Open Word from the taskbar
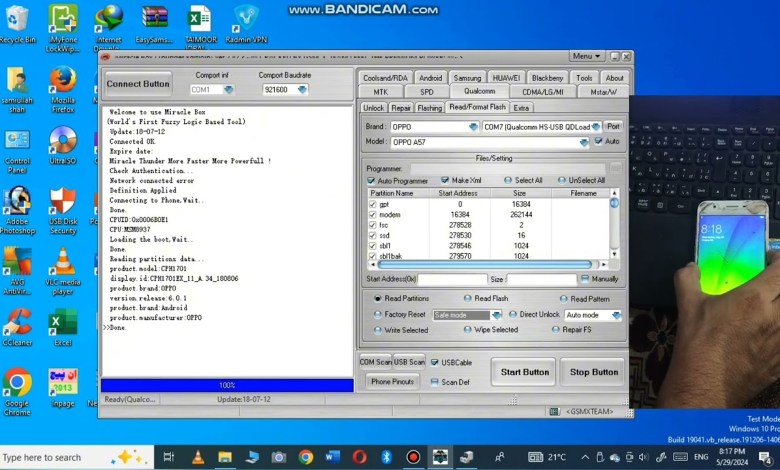This screenshot has width=780, height=470. click(332, 457)
